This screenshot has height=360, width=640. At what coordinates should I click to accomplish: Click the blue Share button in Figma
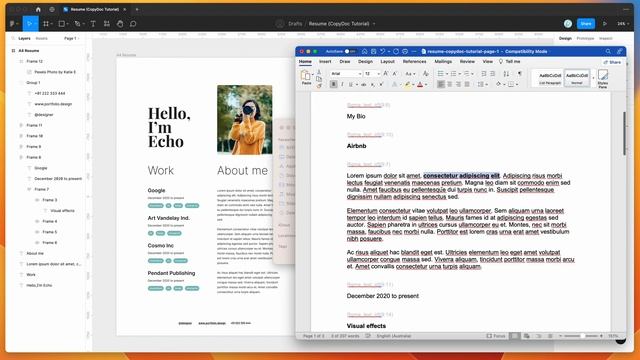tap(586, 24)
